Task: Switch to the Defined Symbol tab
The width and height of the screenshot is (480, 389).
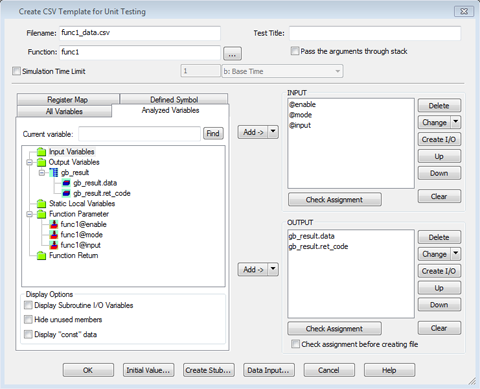Action: pos(174,99)
